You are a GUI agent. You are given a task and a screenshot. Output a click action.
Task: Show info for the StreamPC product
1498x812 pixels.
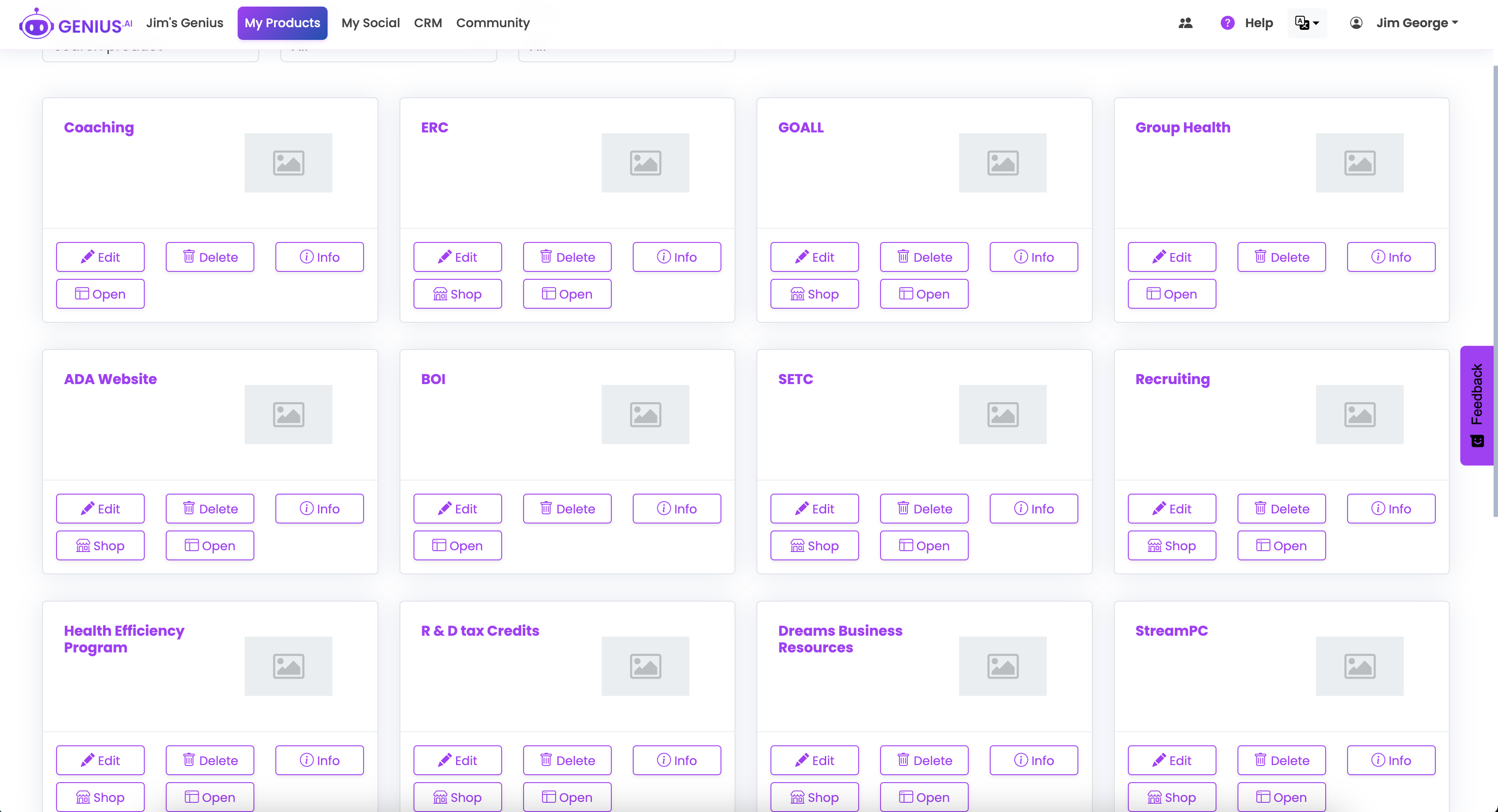tap(1391, 760)
